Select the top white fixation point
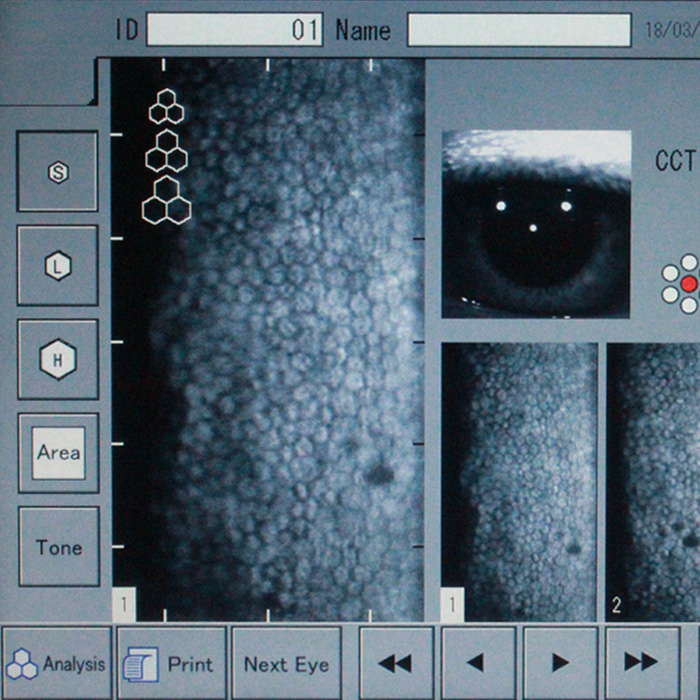Screen dimensions: 700x700 tap(689, 262)
